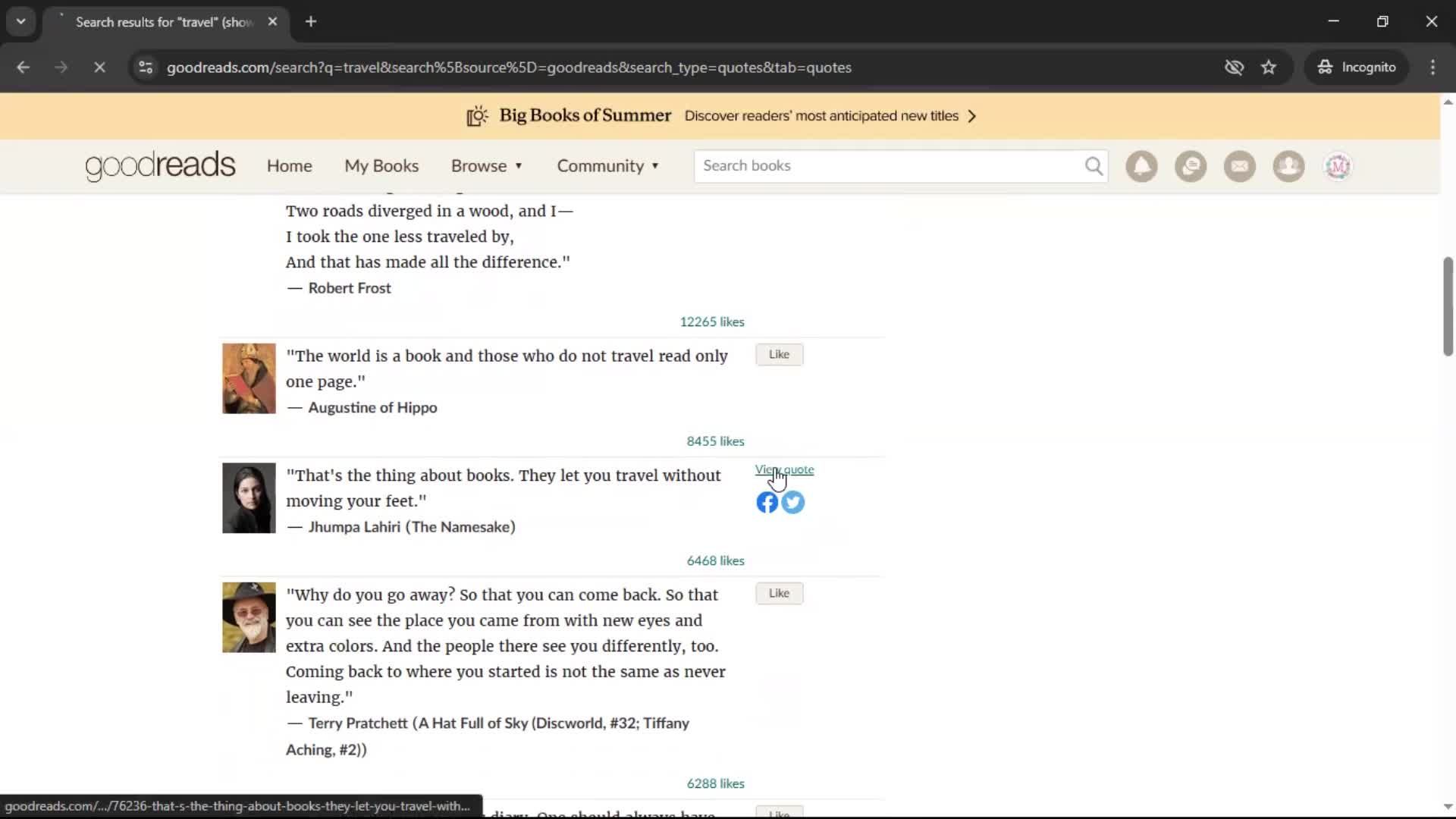Open the tab search dropdown arrow
The height and width of the screenshot is (819, 1456).
point(21,22)
